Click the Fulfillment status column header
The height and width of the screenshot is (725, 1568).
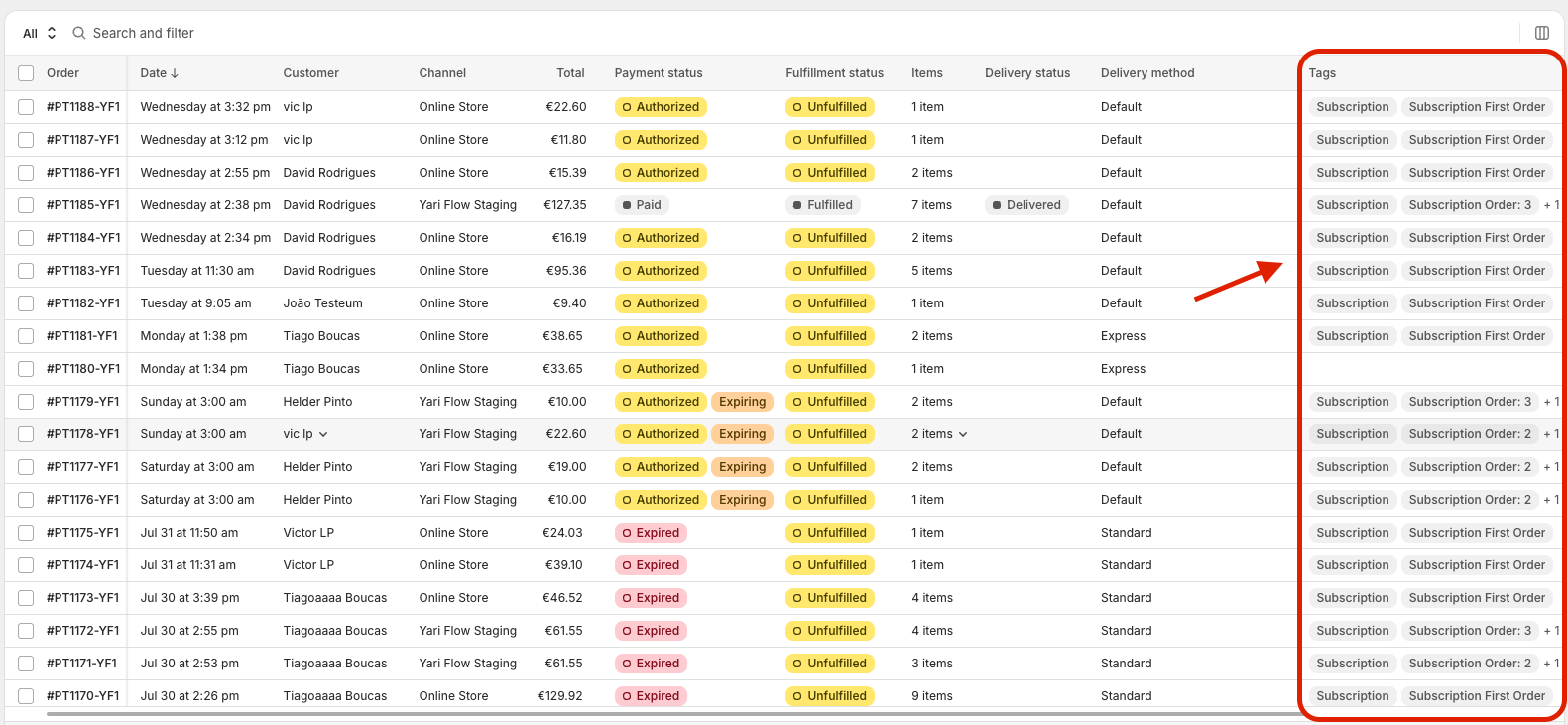(835, 73)
